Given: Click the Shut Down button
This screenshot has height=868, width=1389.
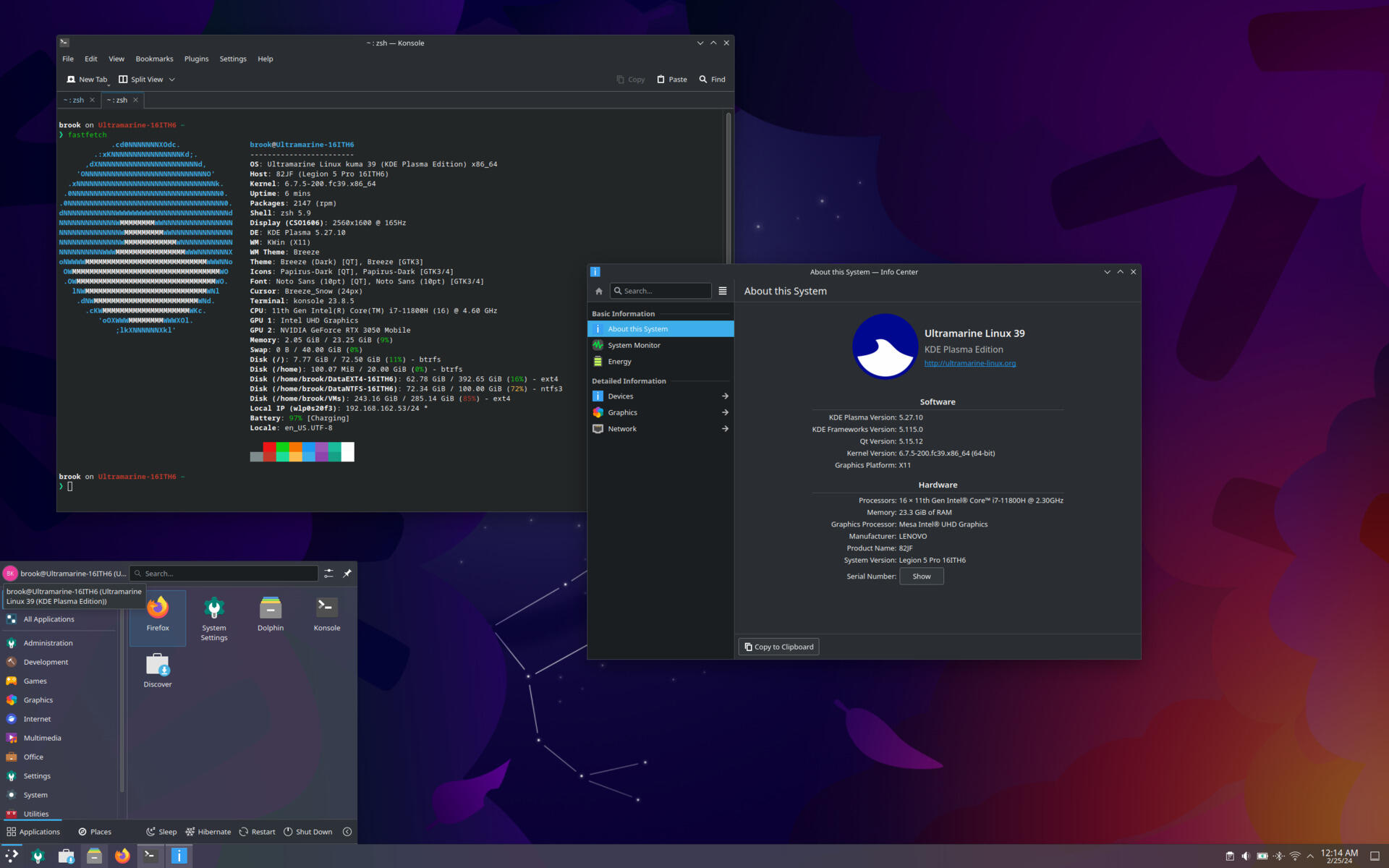Looking at the screenshot, I should click(308, 832).
